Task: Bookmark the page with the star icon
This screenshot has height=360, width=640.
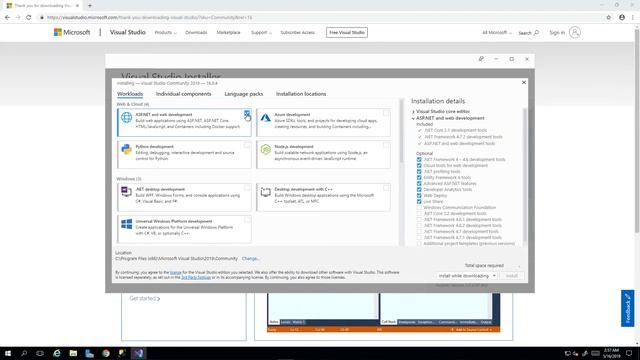Action: (x=609, y=18)
